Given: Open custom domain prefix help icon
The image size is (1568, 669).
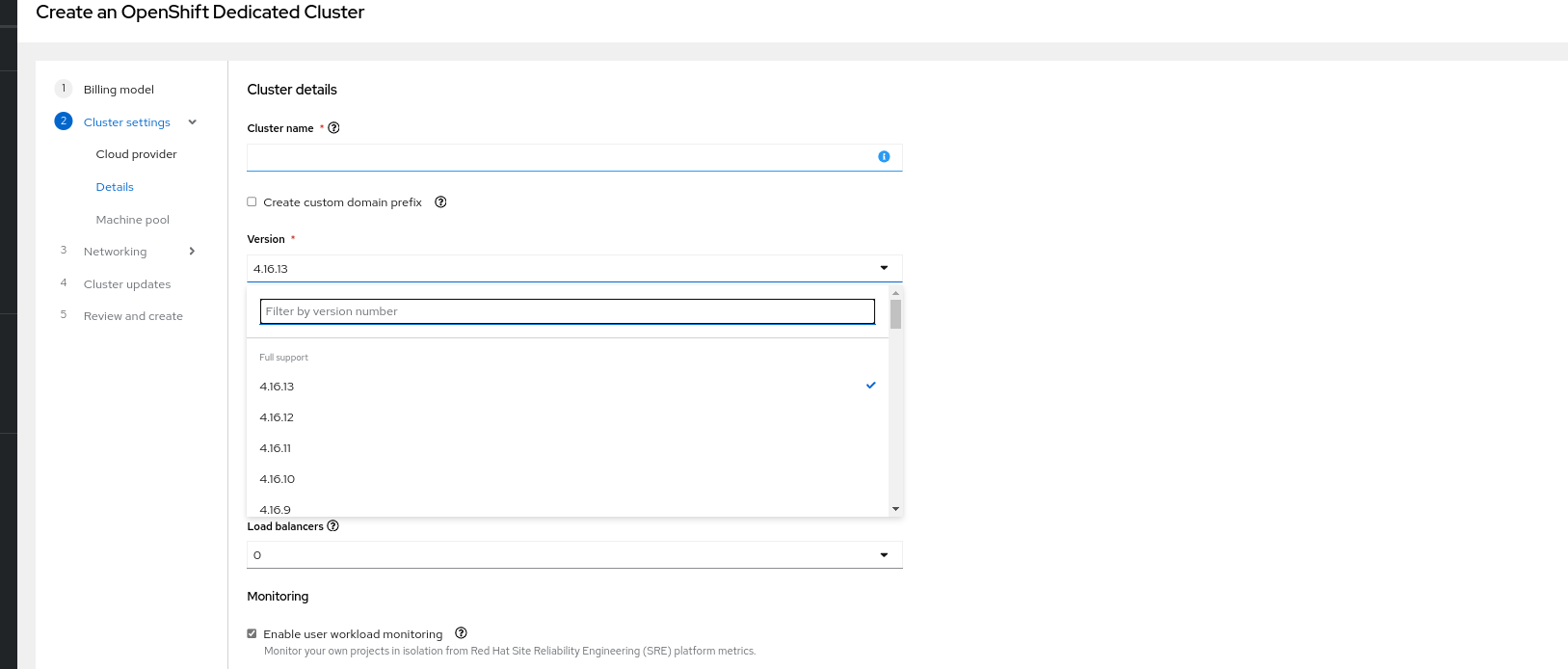Looking at the screenshot, I should click(440, 202).
